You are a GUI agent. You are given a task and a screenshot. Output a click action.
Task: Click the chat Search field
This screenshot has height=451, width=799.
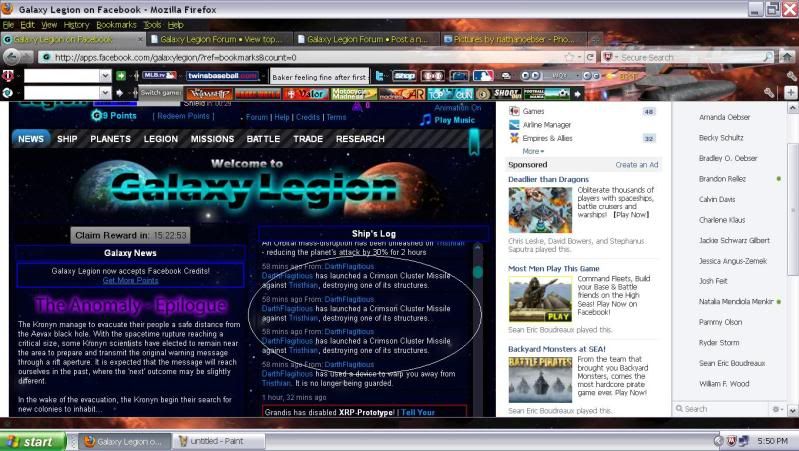(724, 409)
